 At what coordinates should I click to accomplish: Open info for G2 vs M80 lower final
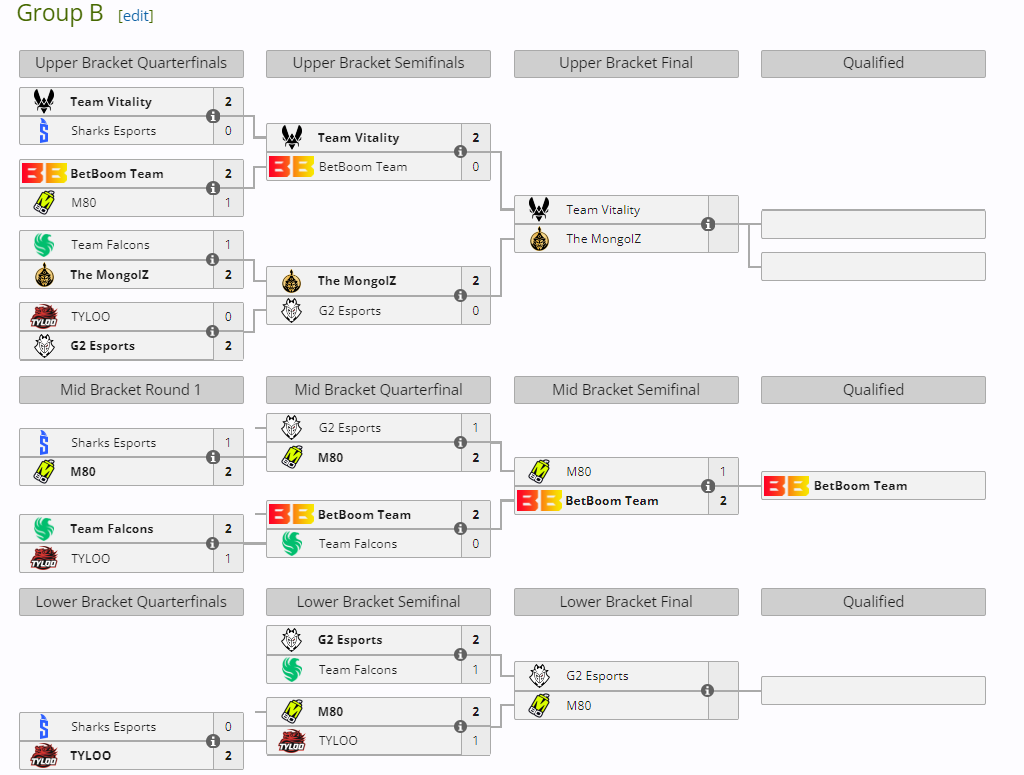click(x=708, y=691)
